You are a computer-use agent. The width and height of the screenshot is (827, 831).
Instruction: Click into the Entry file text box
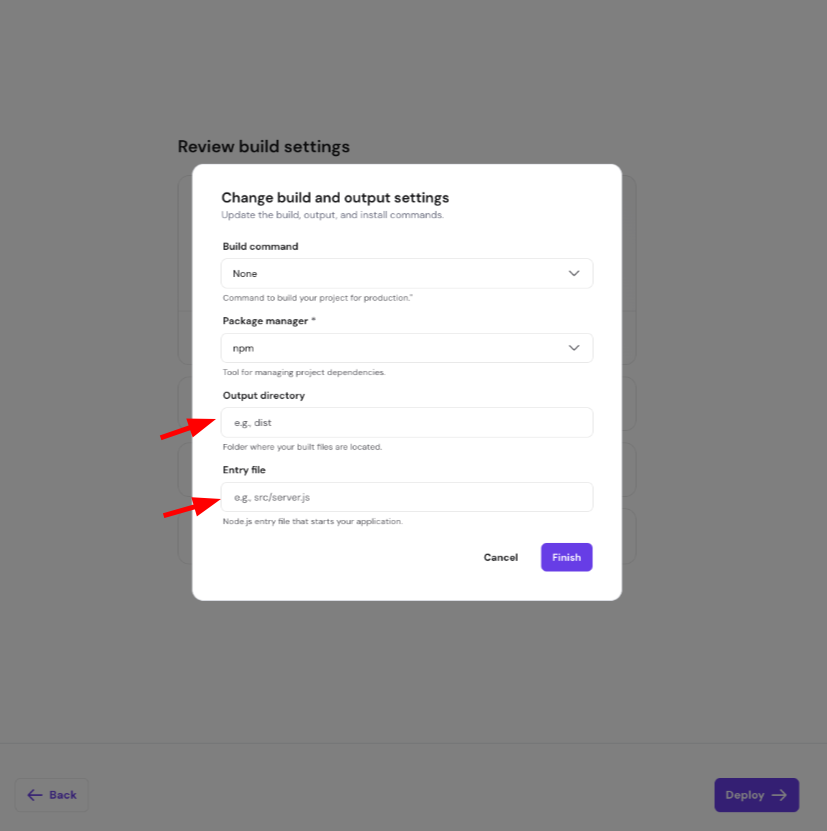407,497
